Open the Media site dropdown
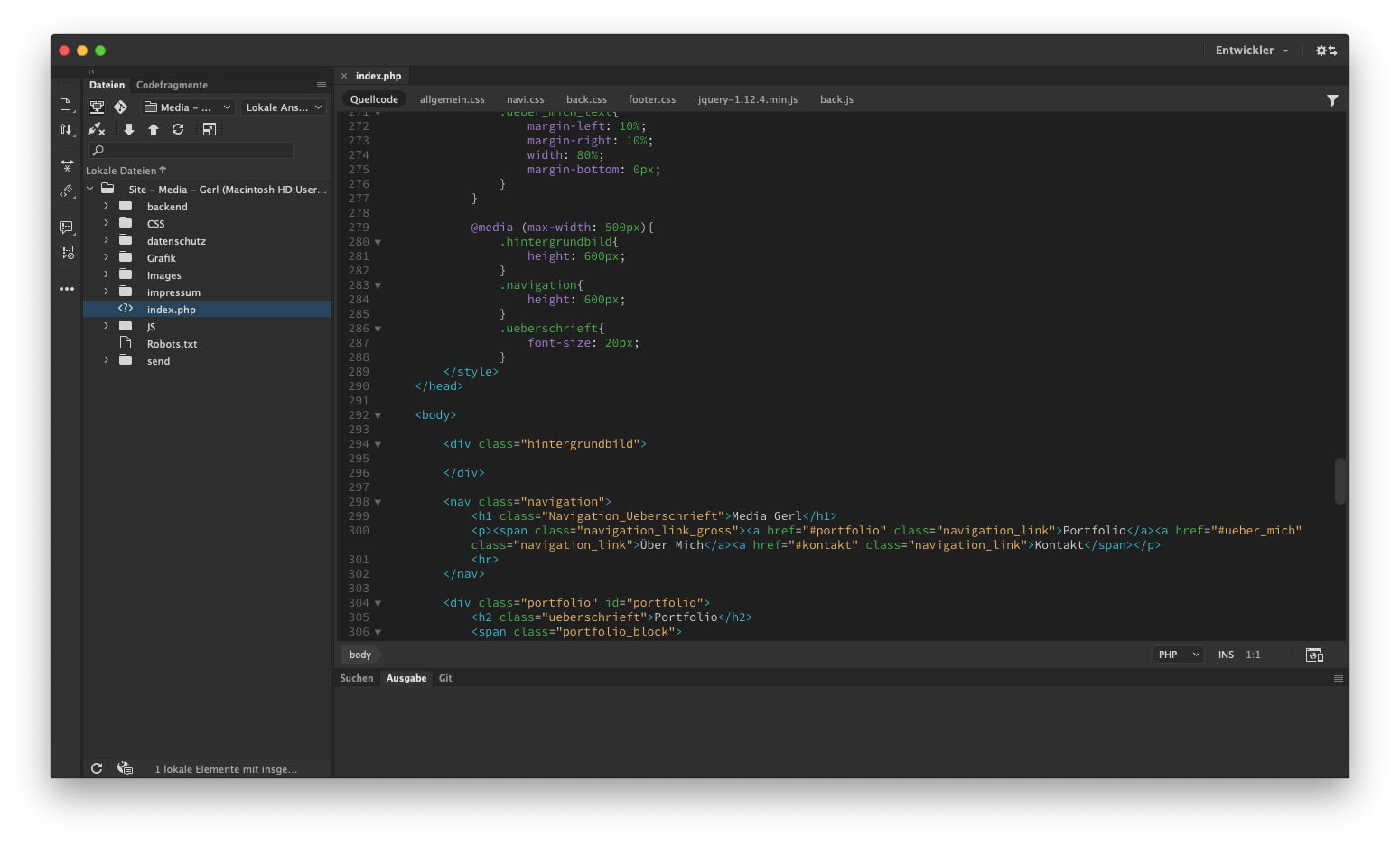This screenshot has height=845, width=1400. (189, 107)
